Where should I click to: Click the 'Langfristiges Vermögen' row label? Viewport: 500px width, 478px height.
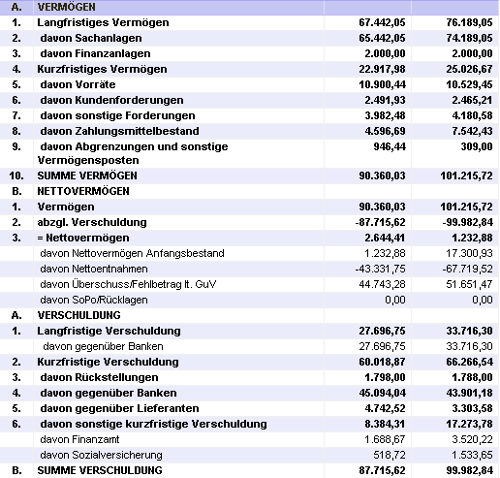103,22
